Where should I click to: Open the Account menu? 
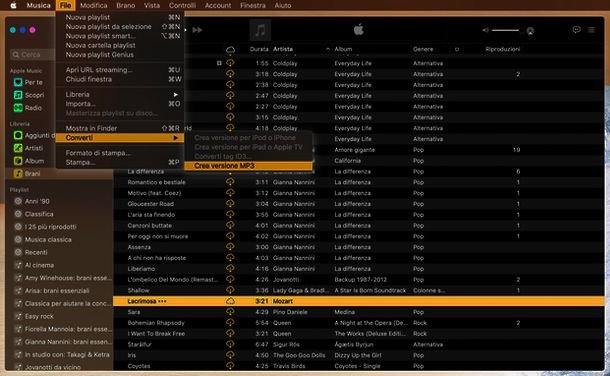(x=218, y=5)
